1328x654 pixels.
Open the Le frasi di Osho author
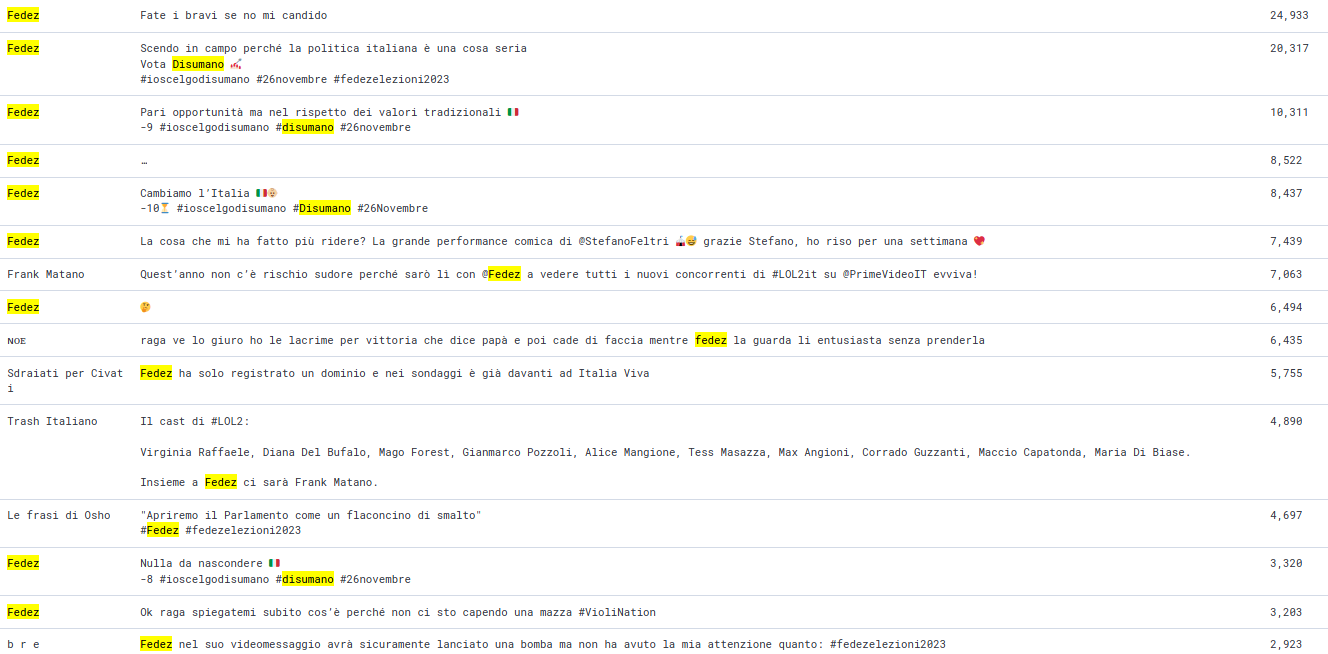[x=59, y=515]
